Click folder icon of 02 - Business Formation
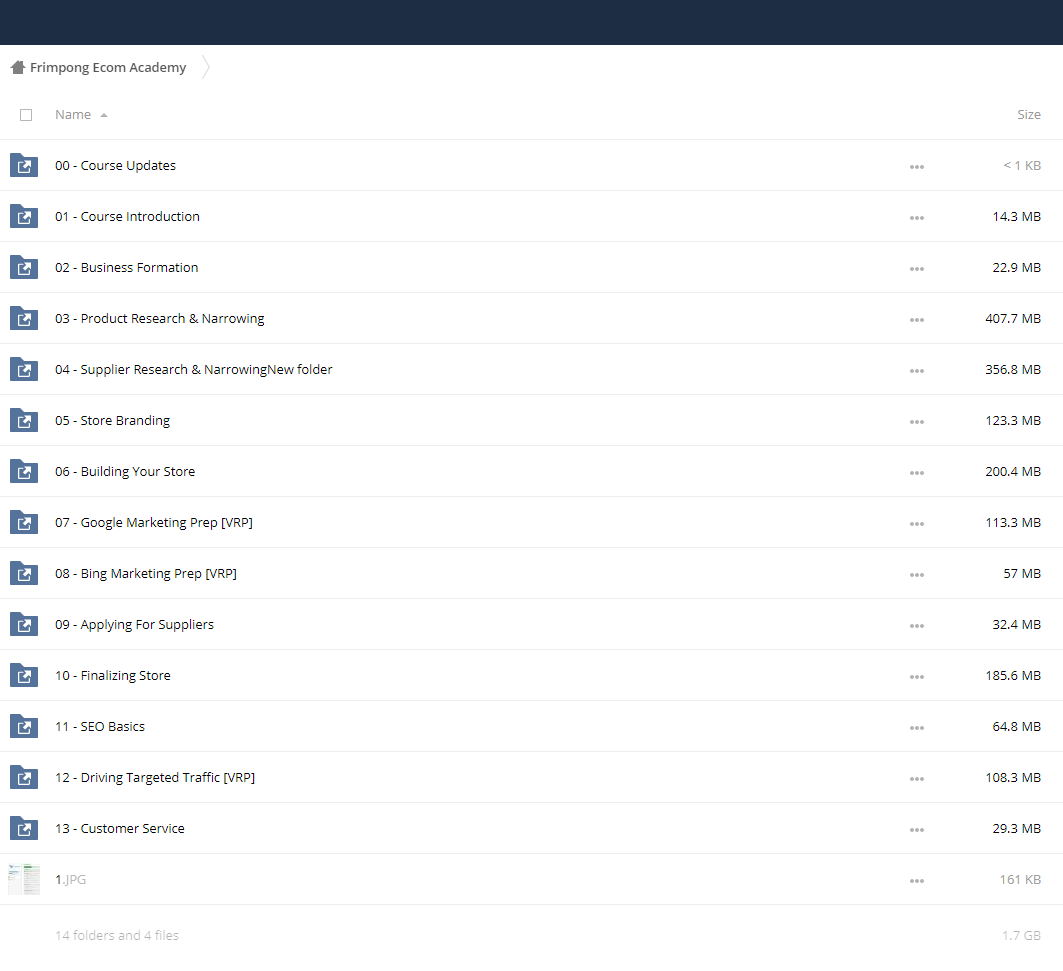The height and width of the screenshot is (971, 1063). [24, 266]
